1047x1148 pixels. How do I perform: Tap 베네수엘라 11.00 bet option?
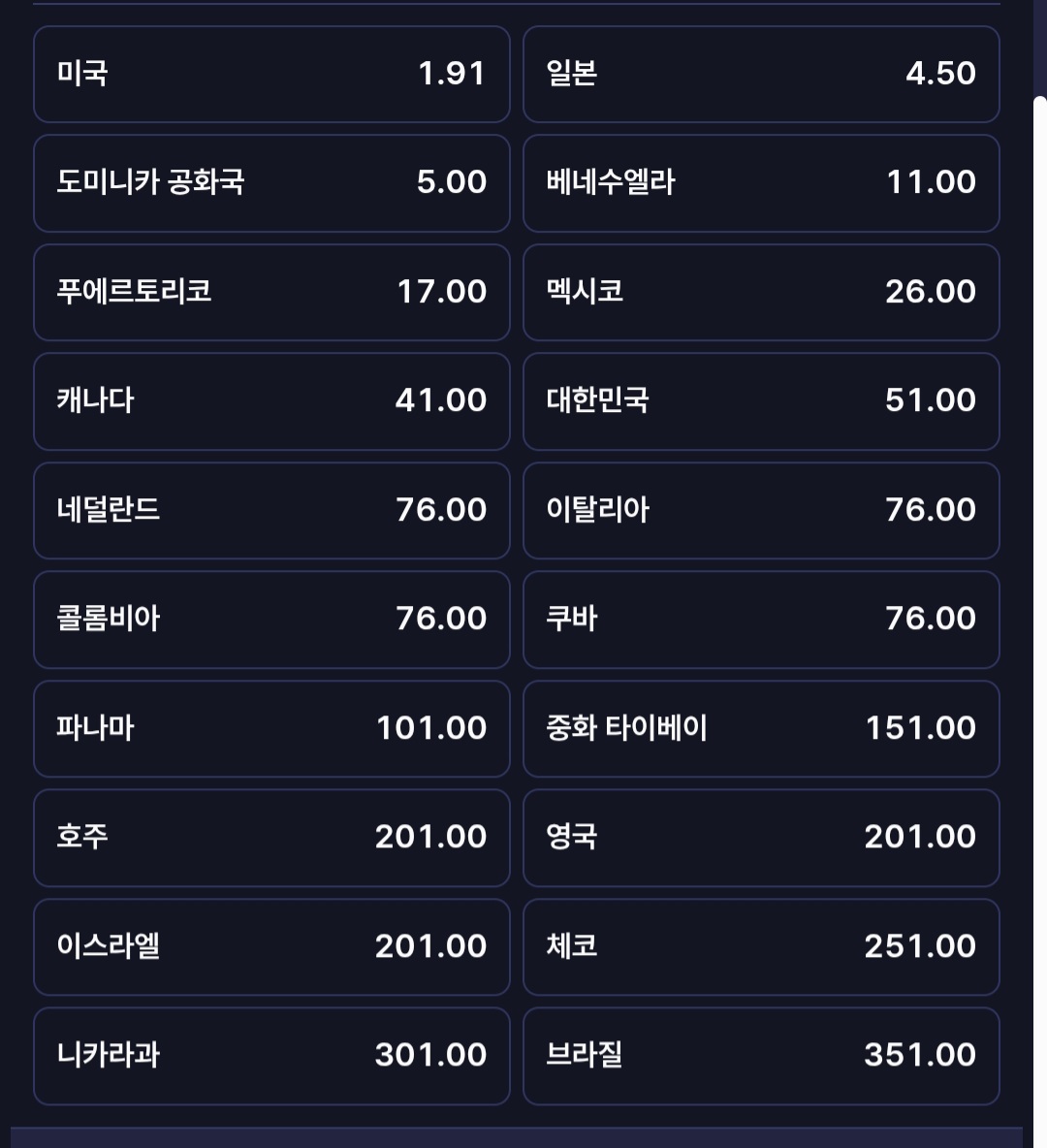[761, 183]
